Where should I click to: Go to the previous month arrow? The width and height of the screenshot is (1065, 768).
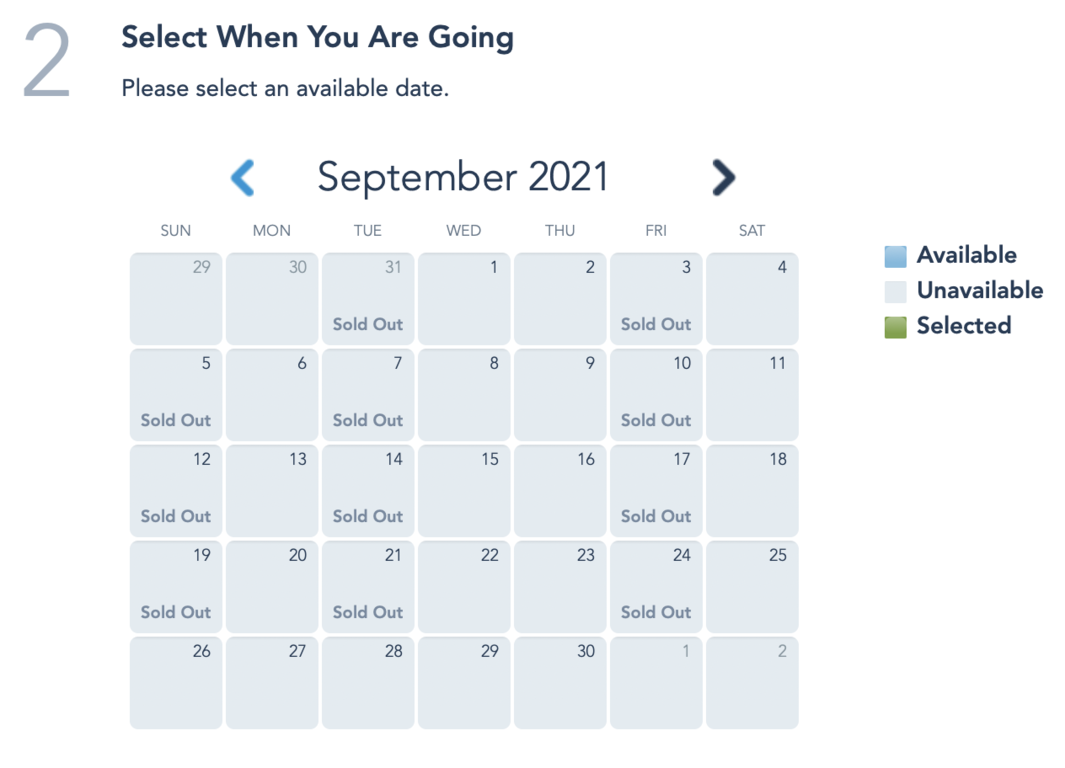[243, 178]
